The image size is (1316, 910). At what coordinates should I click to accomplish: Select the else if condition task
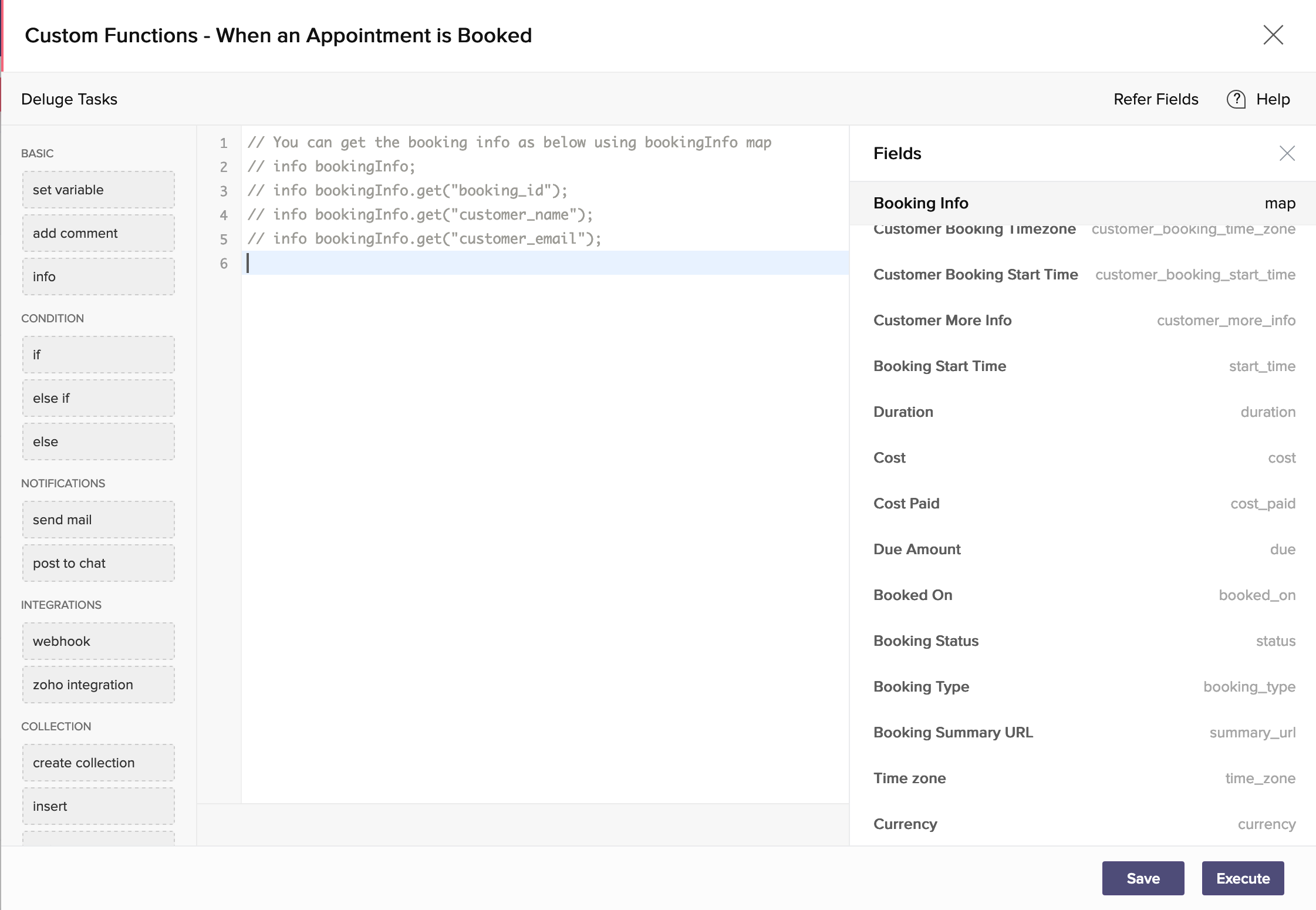98,398
